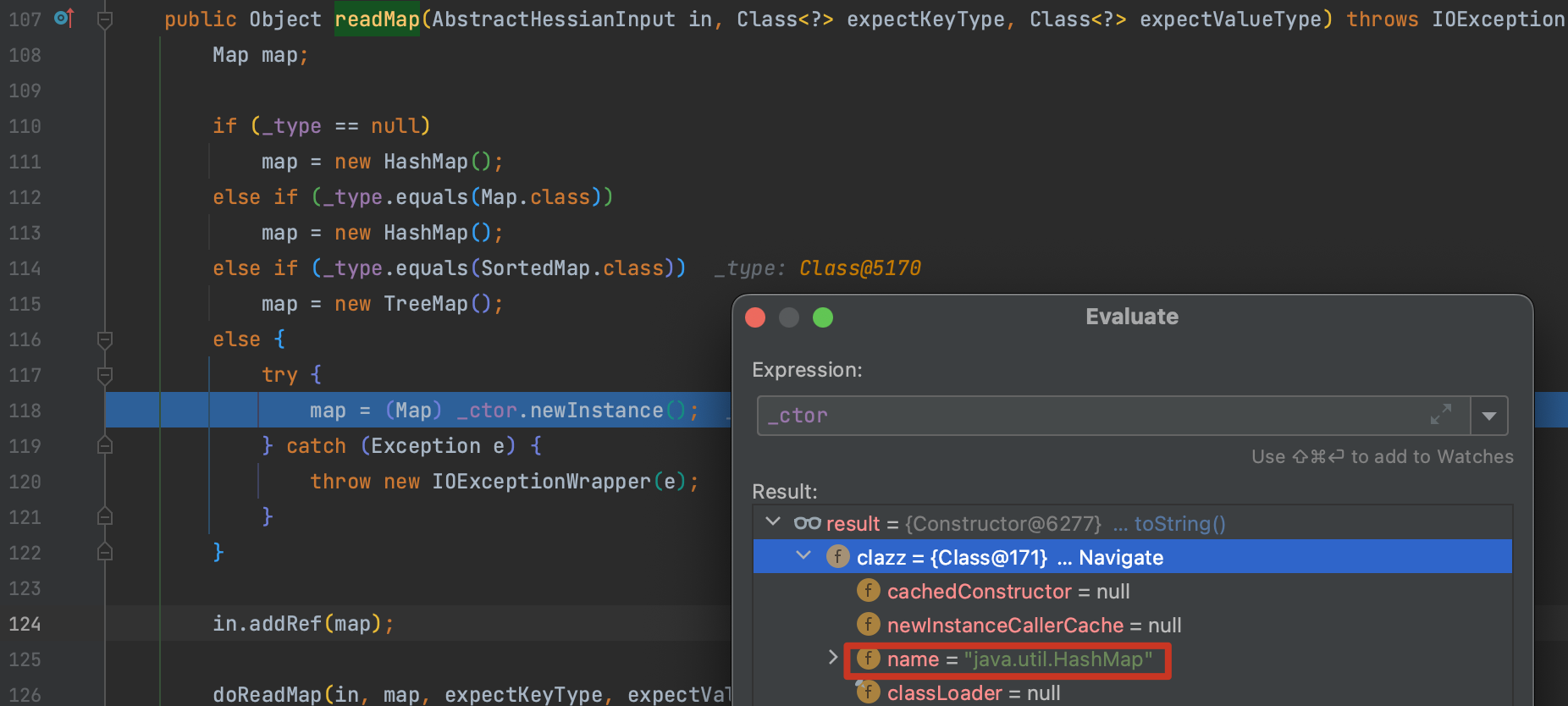Collapse the result node in Result tree
The image size is (1568, 706).
click(x=773, y=522)
